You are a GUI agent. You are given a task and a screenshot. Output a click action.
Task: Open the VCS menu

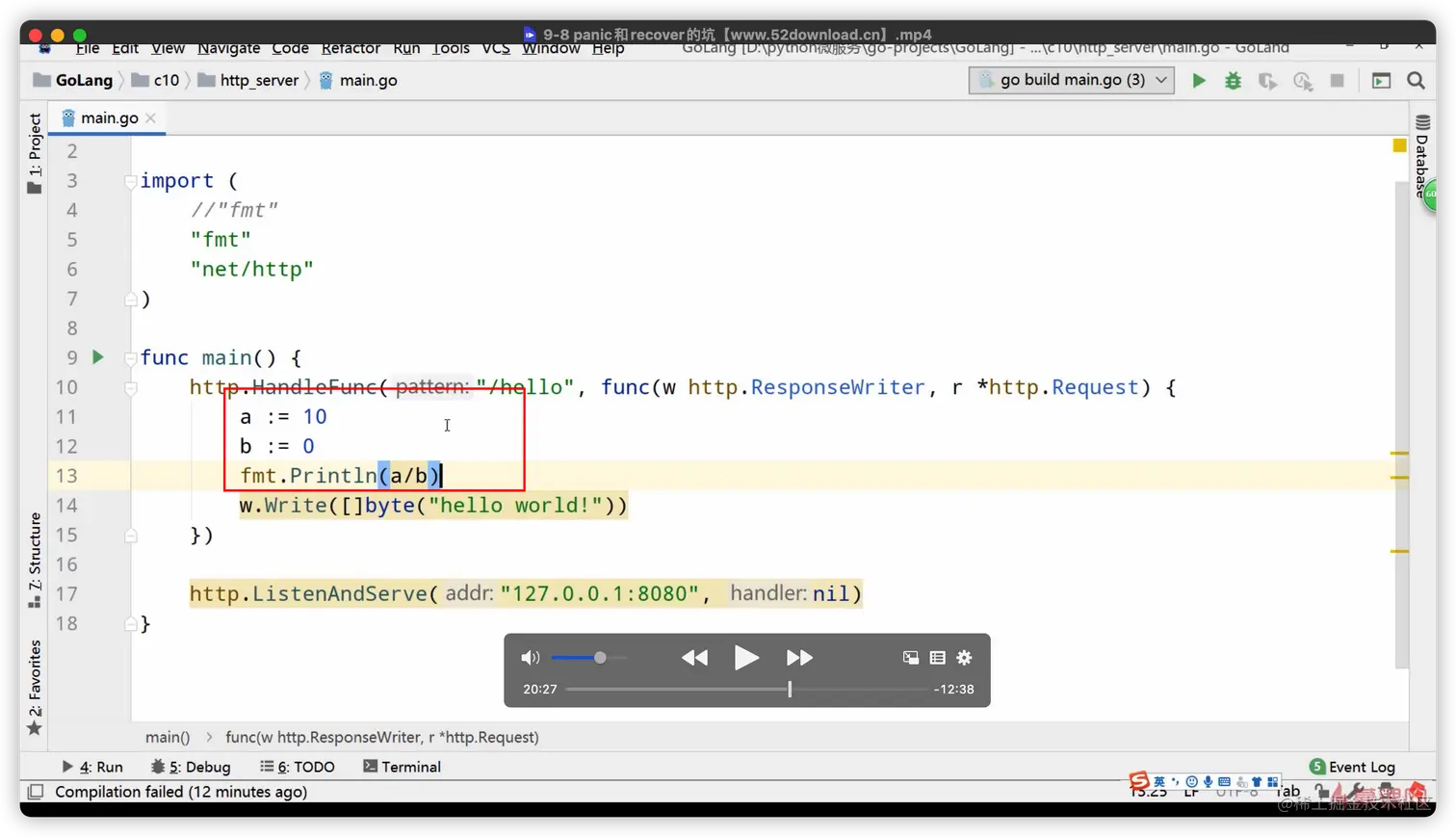click(496, 48)
